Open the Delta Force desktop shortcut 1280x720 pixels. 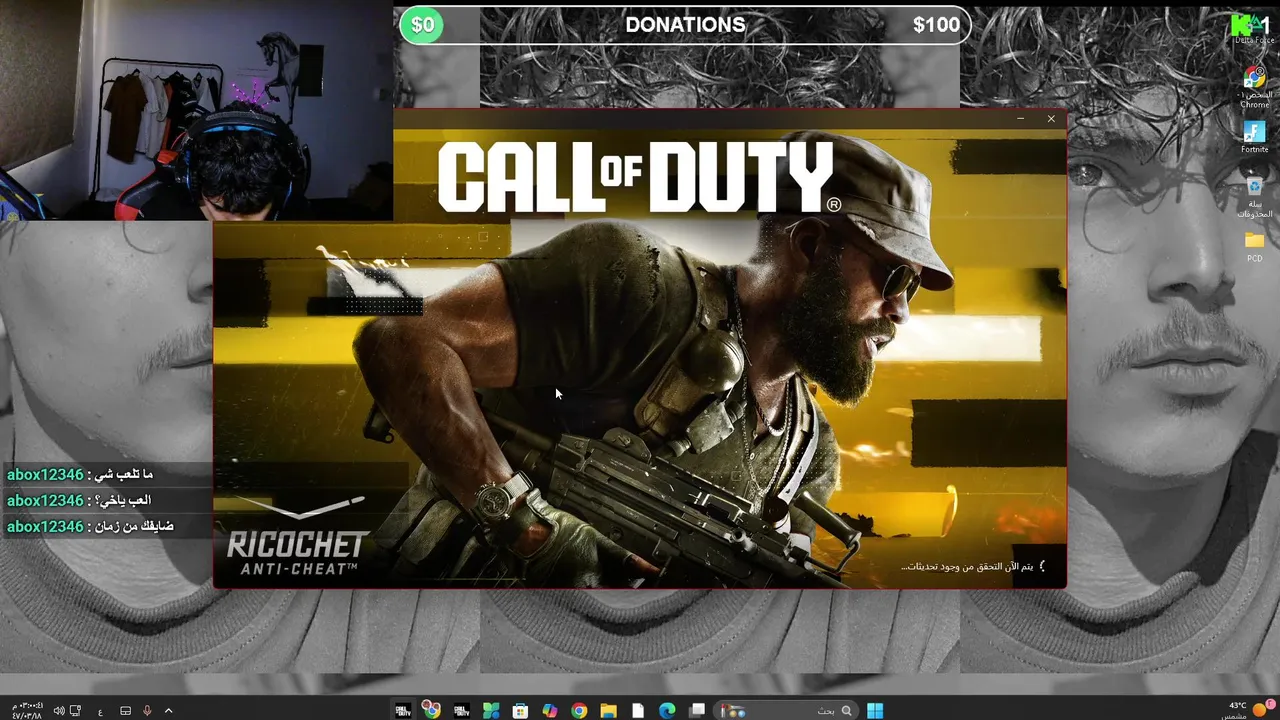click(1254, 28)
